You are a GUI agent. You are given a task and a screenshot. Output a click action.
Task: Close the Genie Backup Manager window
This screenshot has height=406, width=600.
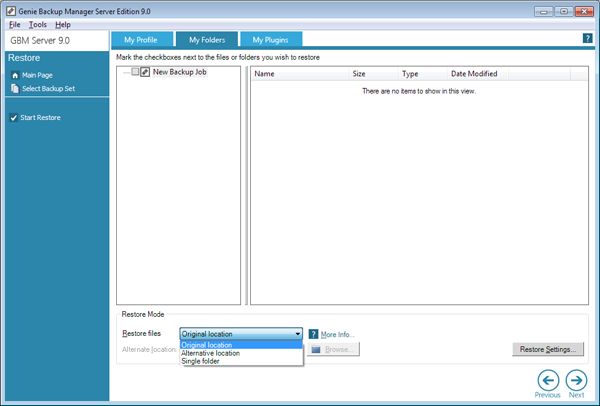click(x=584, y=11)
